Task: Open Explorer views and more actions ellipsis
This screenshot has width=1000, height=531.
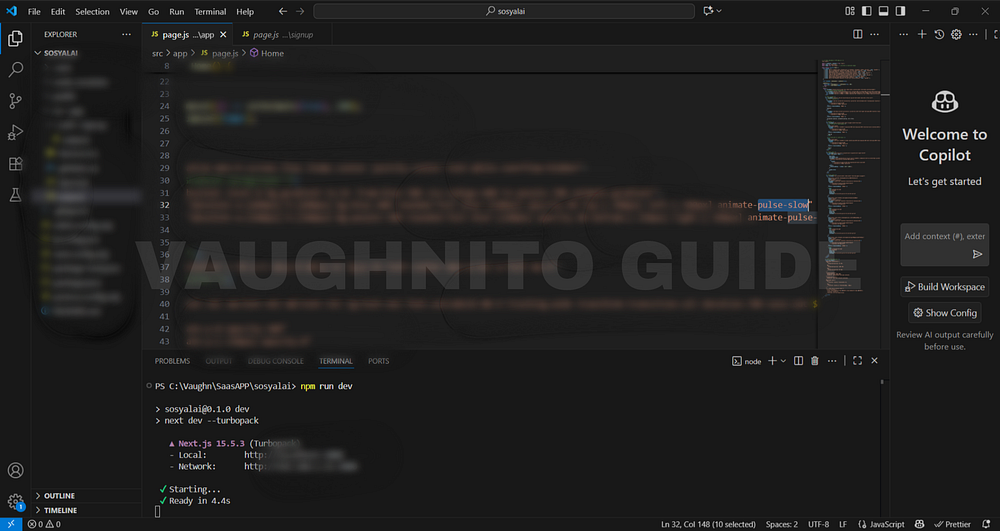Action: 126,34
